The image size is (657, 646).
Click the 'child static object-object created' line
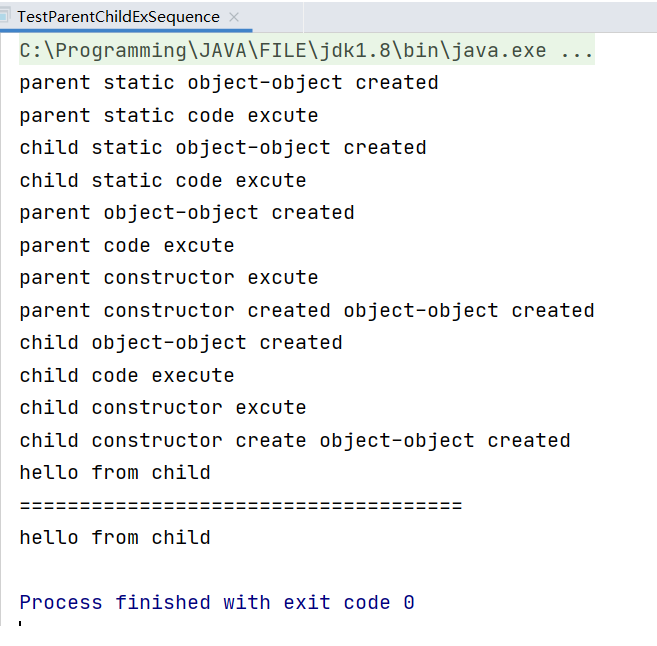coord(222,148)
